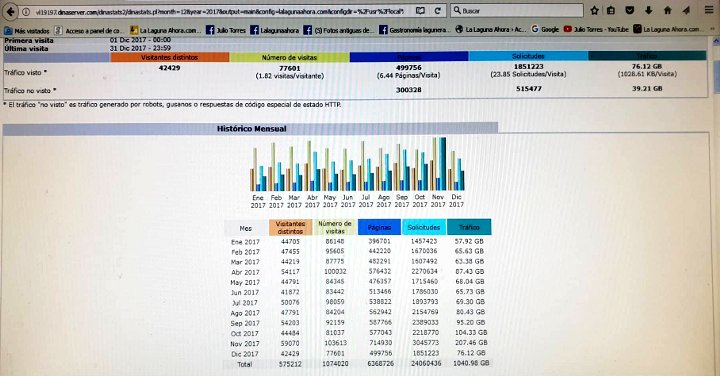Bookmark this page with the star icon
This screenshot has height=376, width=720.
595,11
